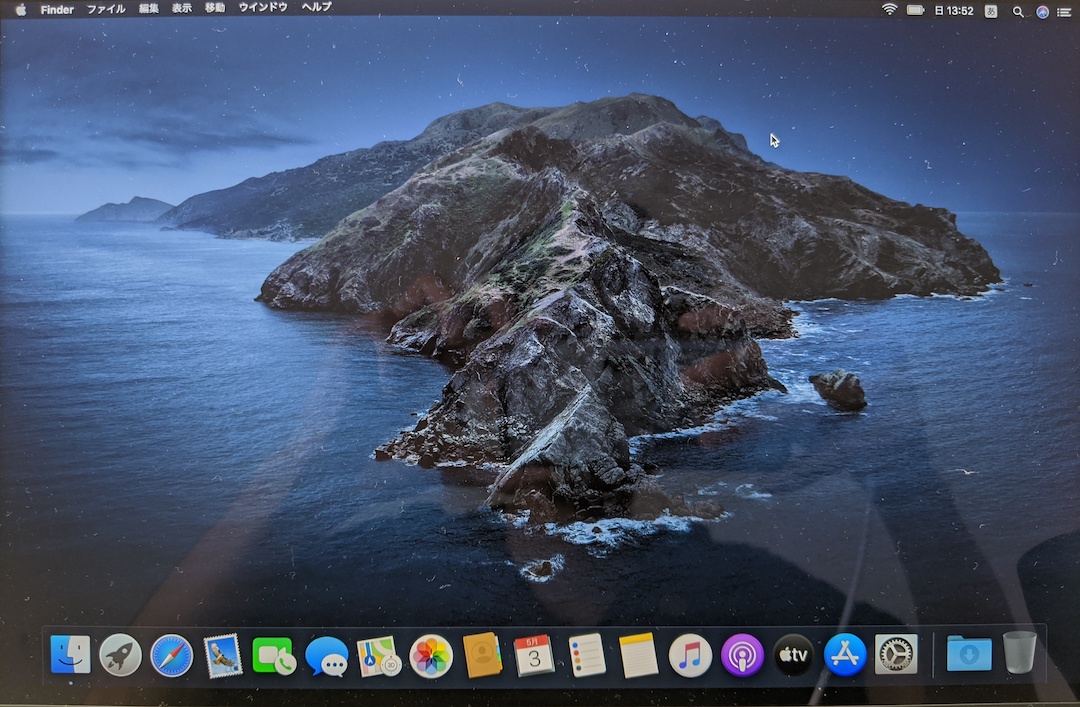Image resolution: width=1080 pixels, height=707 pixels.
Task: Open the Apple TV app
Action: (793, 655)
